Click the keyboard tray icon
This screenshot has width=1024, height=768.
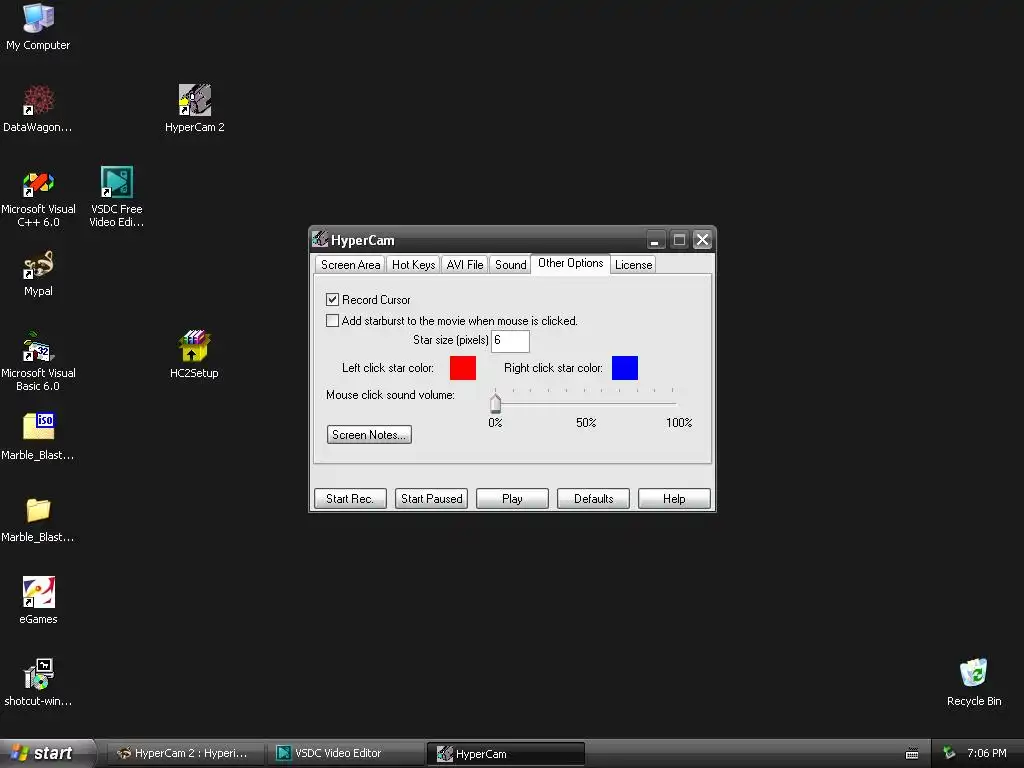point(912,754)
